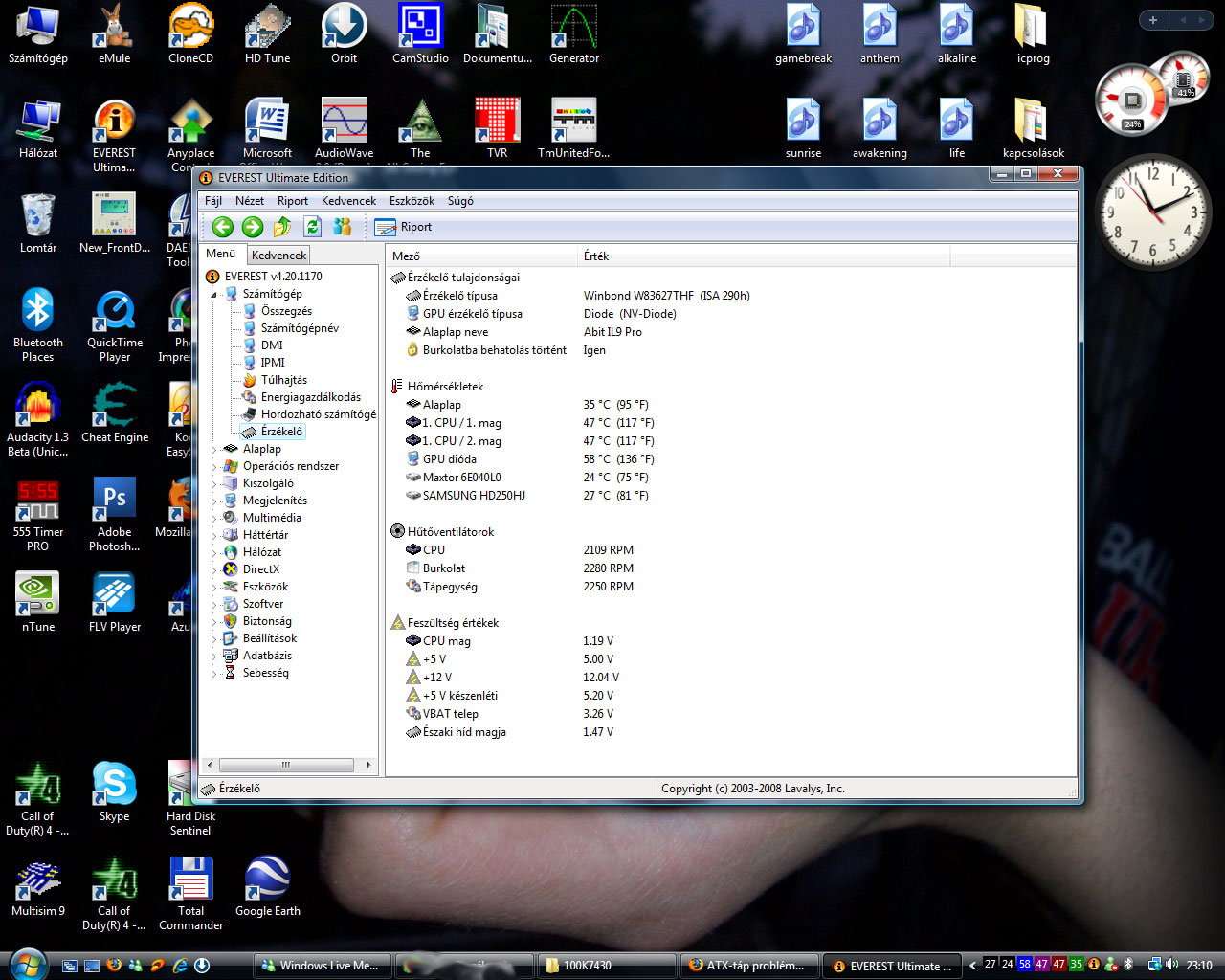Viewport: 1225px width, 980px height.
Task: Click the HD Tune desktop icon
Action: click(x=268, y=34)
